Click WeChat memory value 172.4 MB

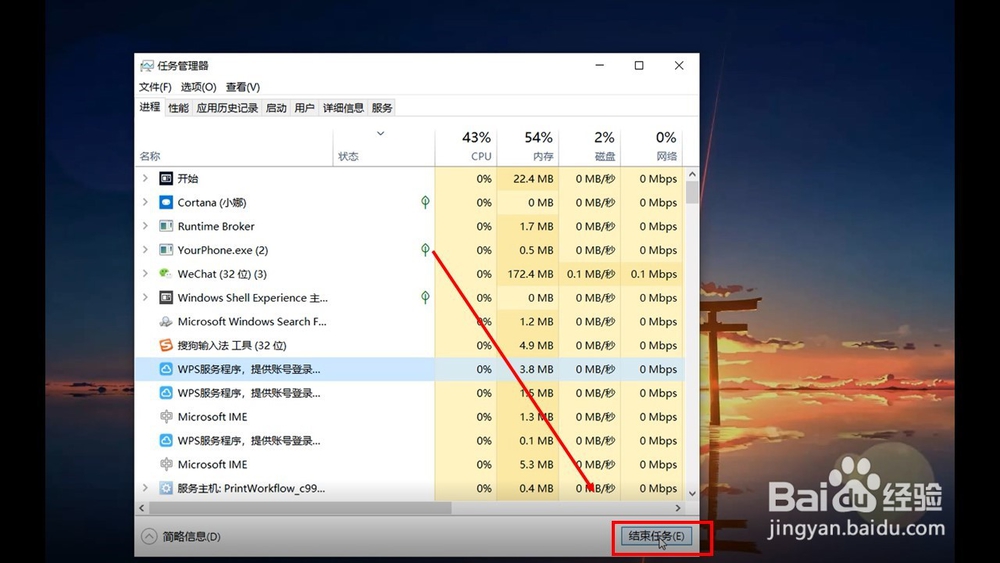click(530, 274)
